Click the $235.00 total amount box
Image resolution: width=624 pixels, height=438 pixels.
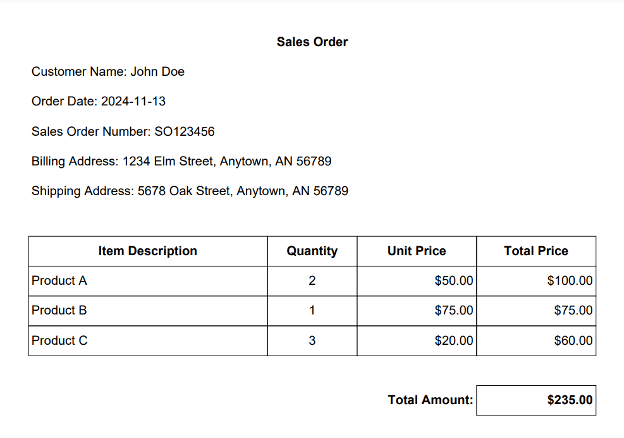(x=536, y=400)
